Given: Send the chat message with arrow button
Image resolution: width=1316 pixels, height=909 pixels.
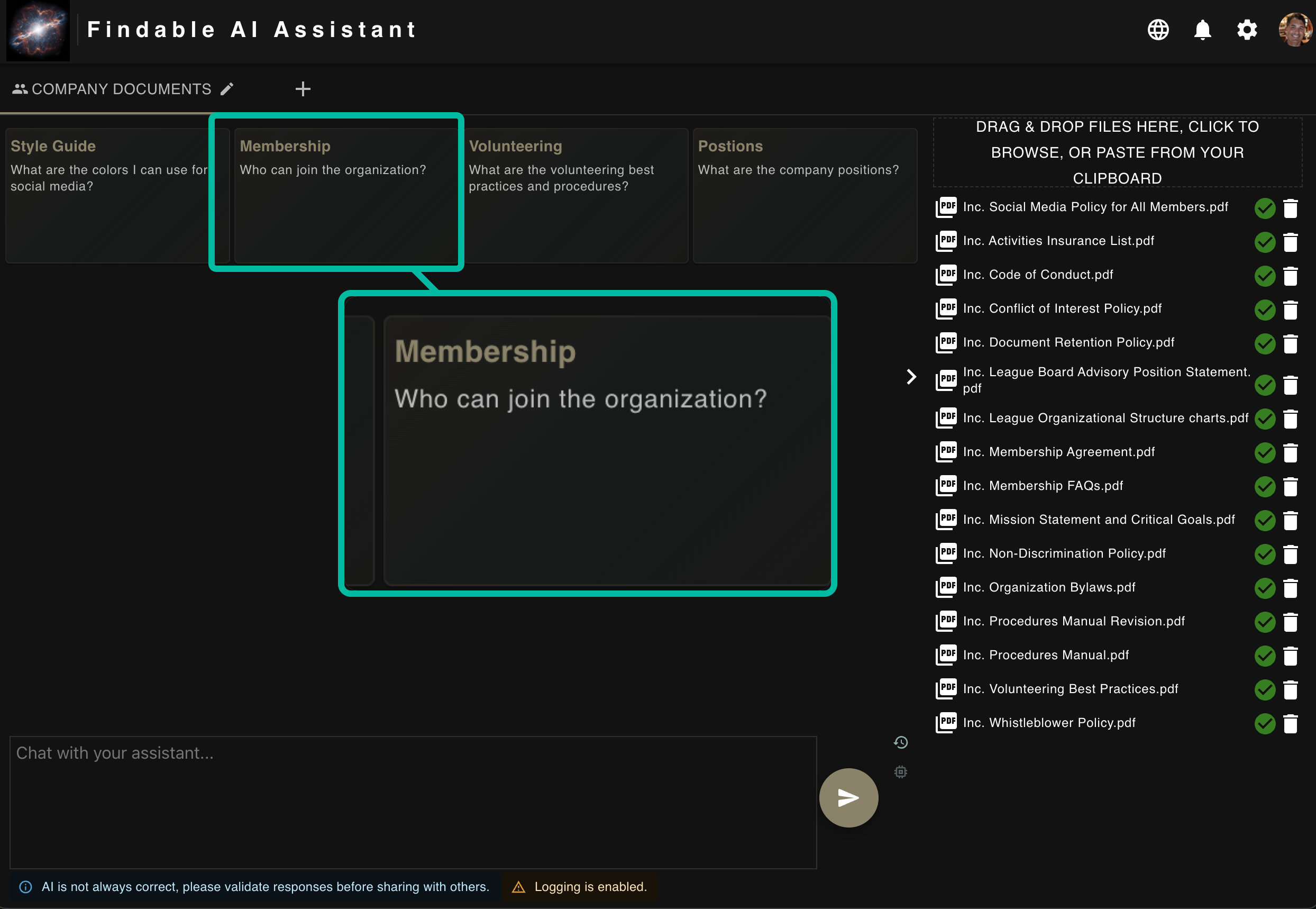Looking at the screenshot, I should pyautogui.click(x=848, y=797).
